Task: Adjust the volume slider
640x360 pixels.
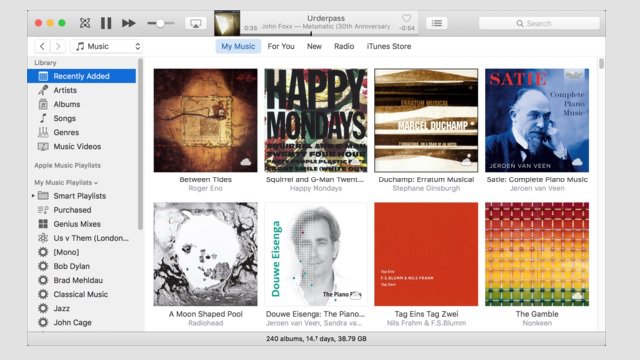Action: pos(160,23)
